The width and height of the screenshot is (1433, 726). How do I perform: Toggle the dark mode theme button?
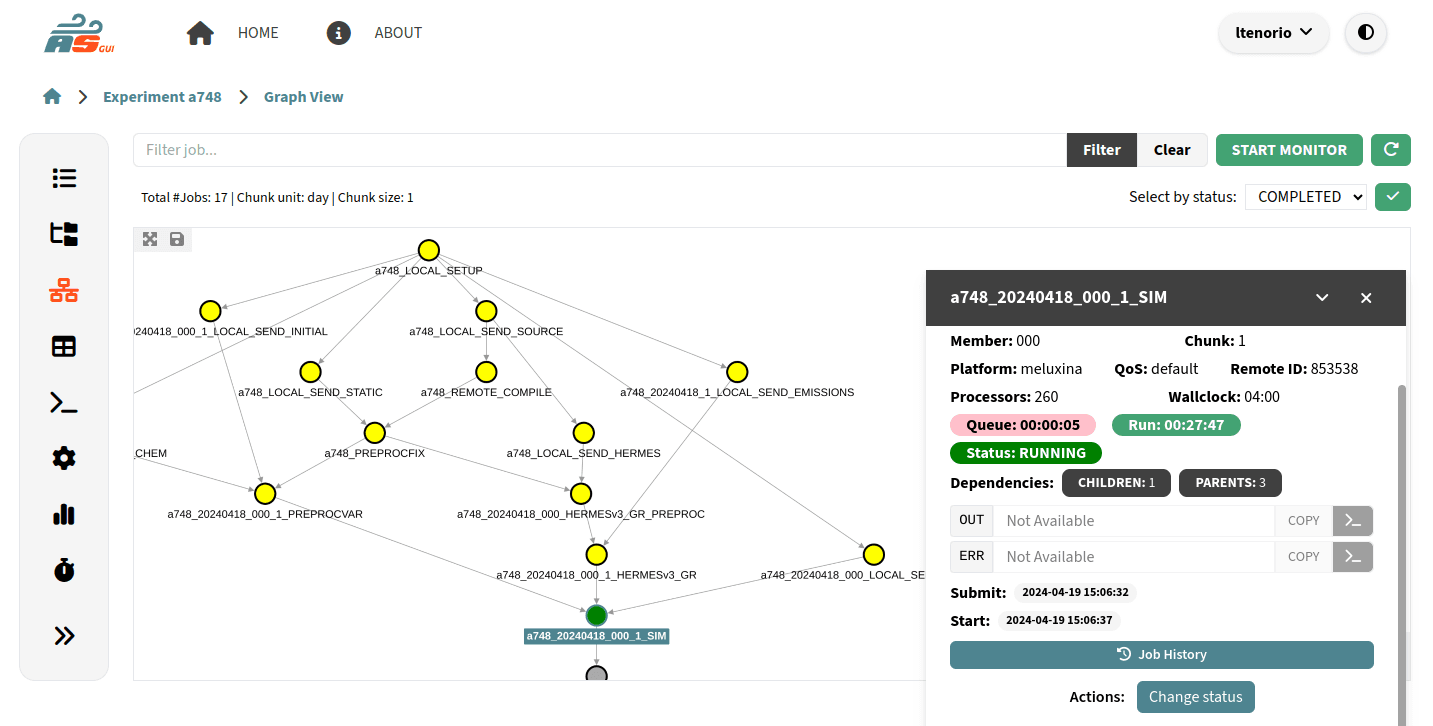click(x=1365, y=33)
